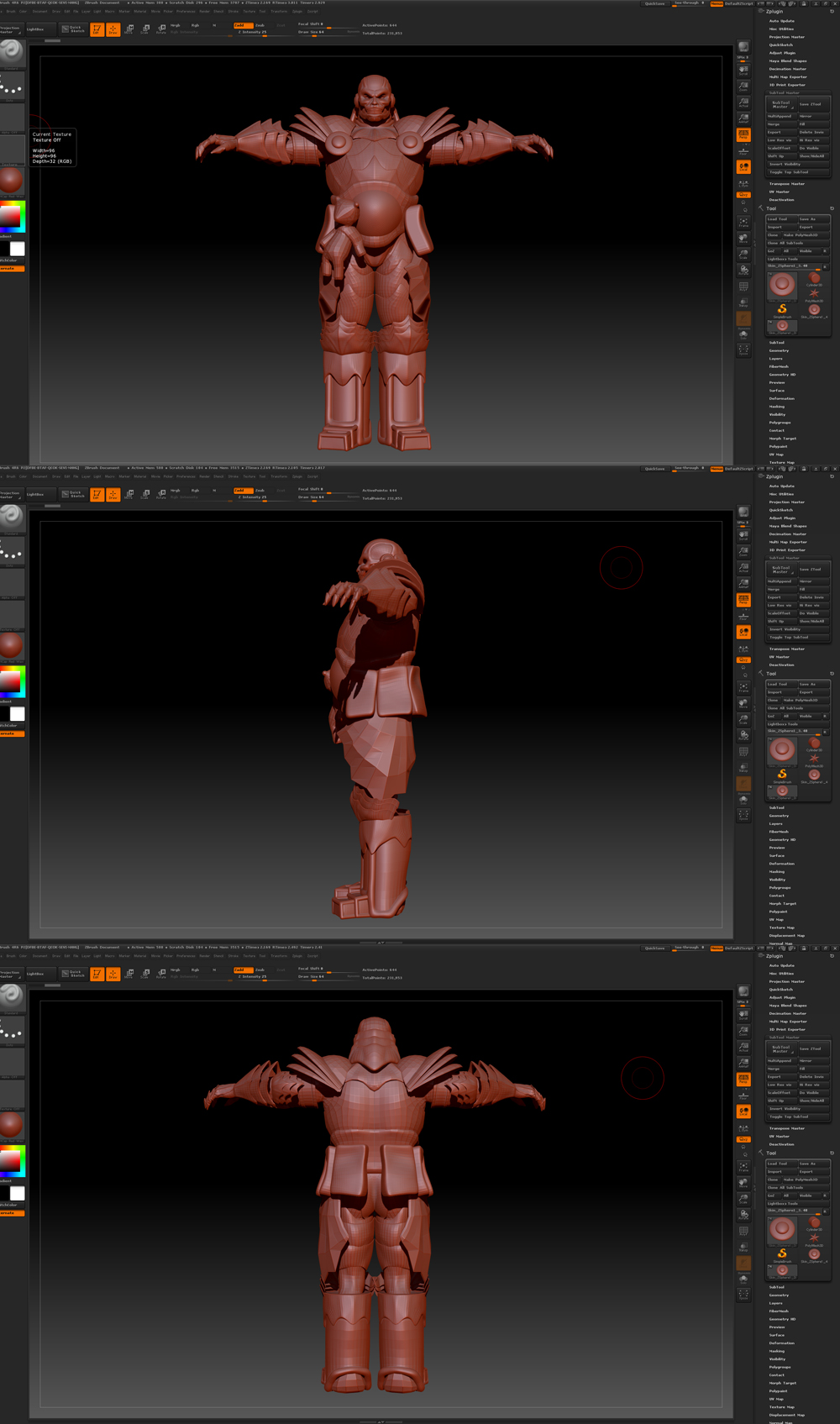Expand Decimation Master in back-view Zplugin list
The image size is (840, 1424).
787,1013
